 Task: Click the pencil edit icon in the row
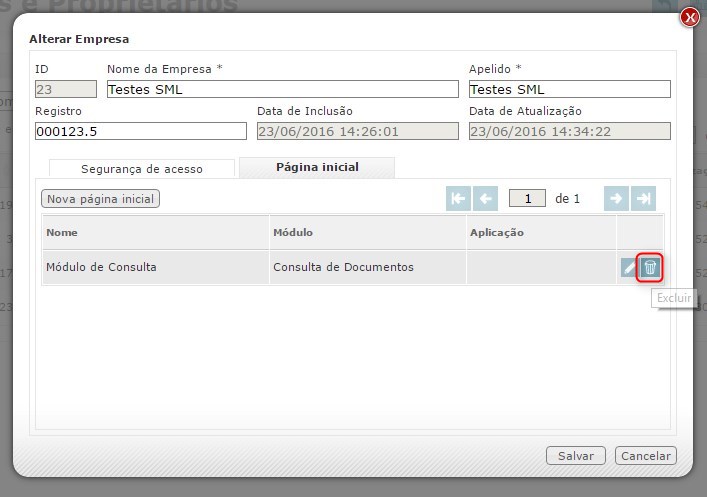coord(629,267)
